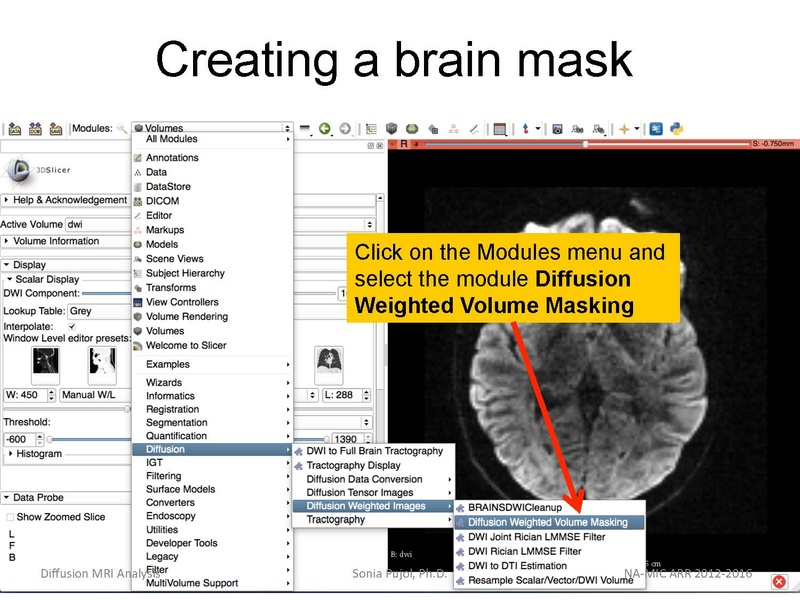Open the DICOM module from the toolbar
The height and width of the screenshot is (600, 800).
tap(34, 131)
